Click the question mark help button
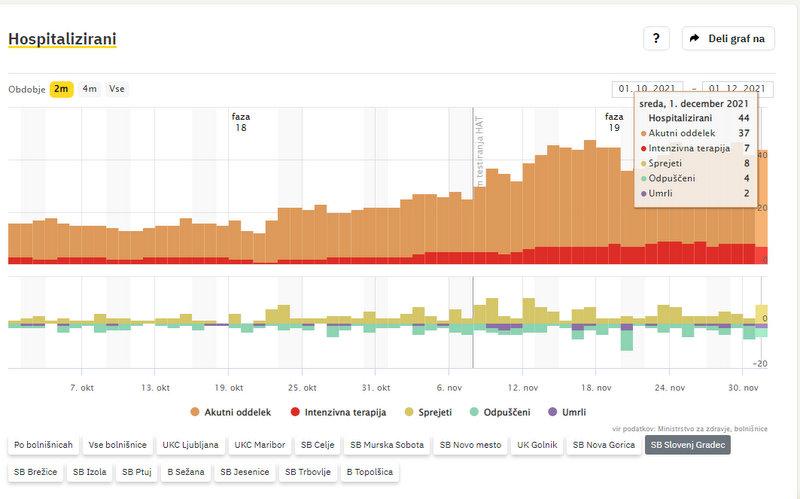Screen dimensions: 800x499 coord(656,39)
